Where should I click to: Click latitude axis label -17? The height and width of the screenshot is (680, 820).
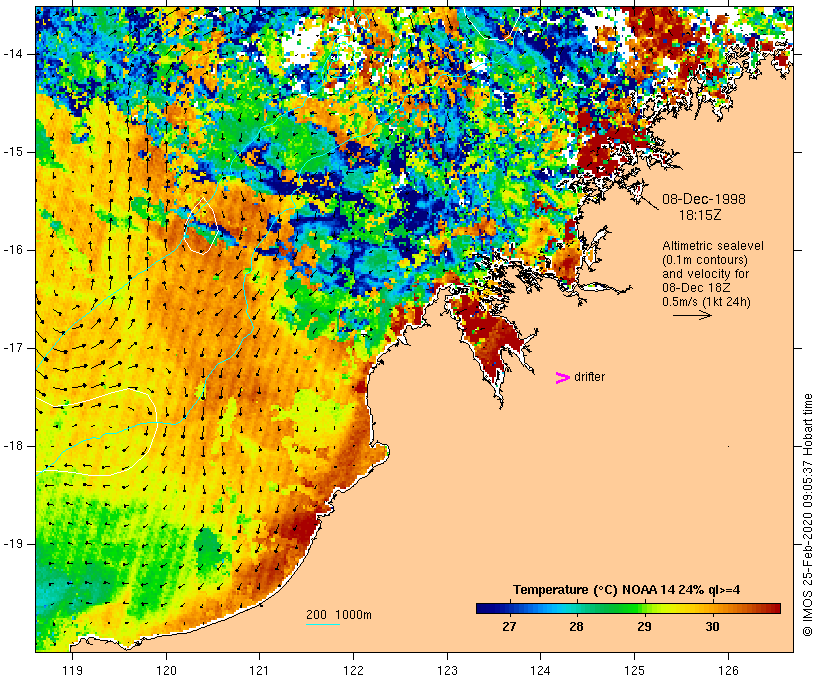13,348
